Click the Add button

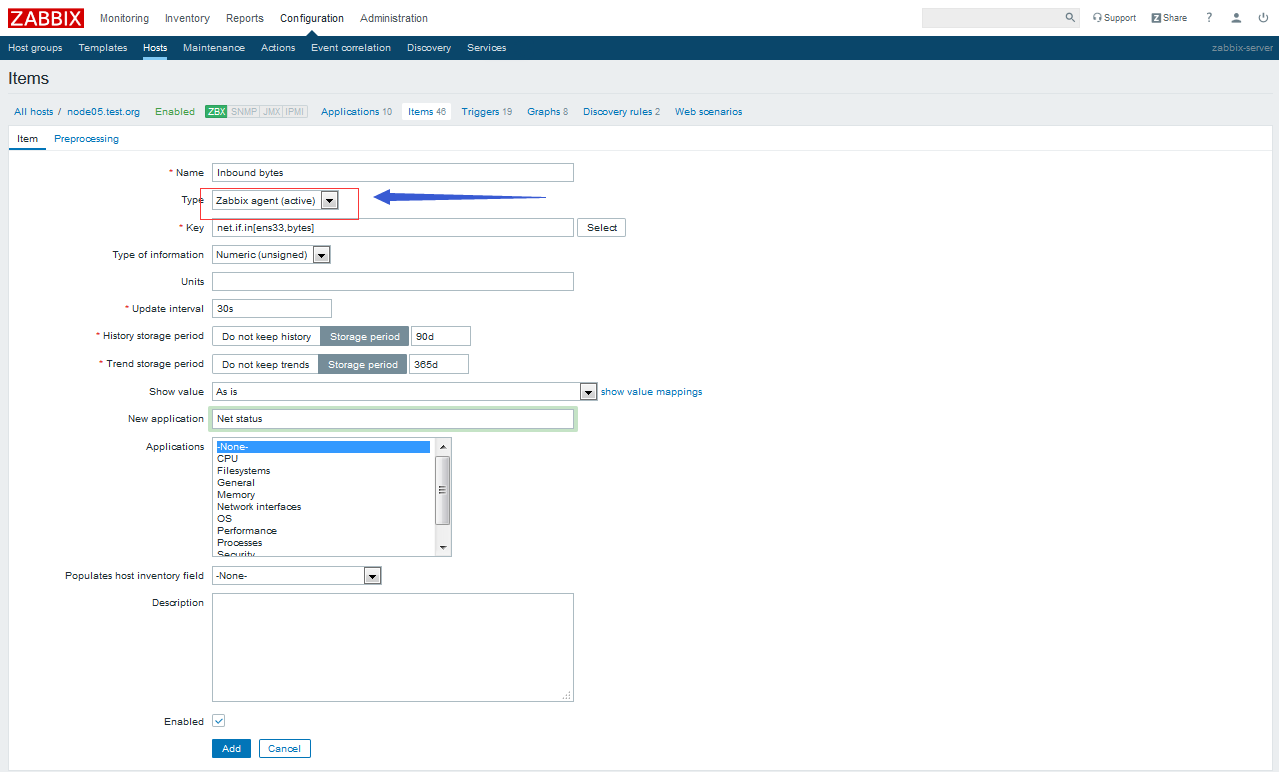pyautogui.click(x=231, y=748)
